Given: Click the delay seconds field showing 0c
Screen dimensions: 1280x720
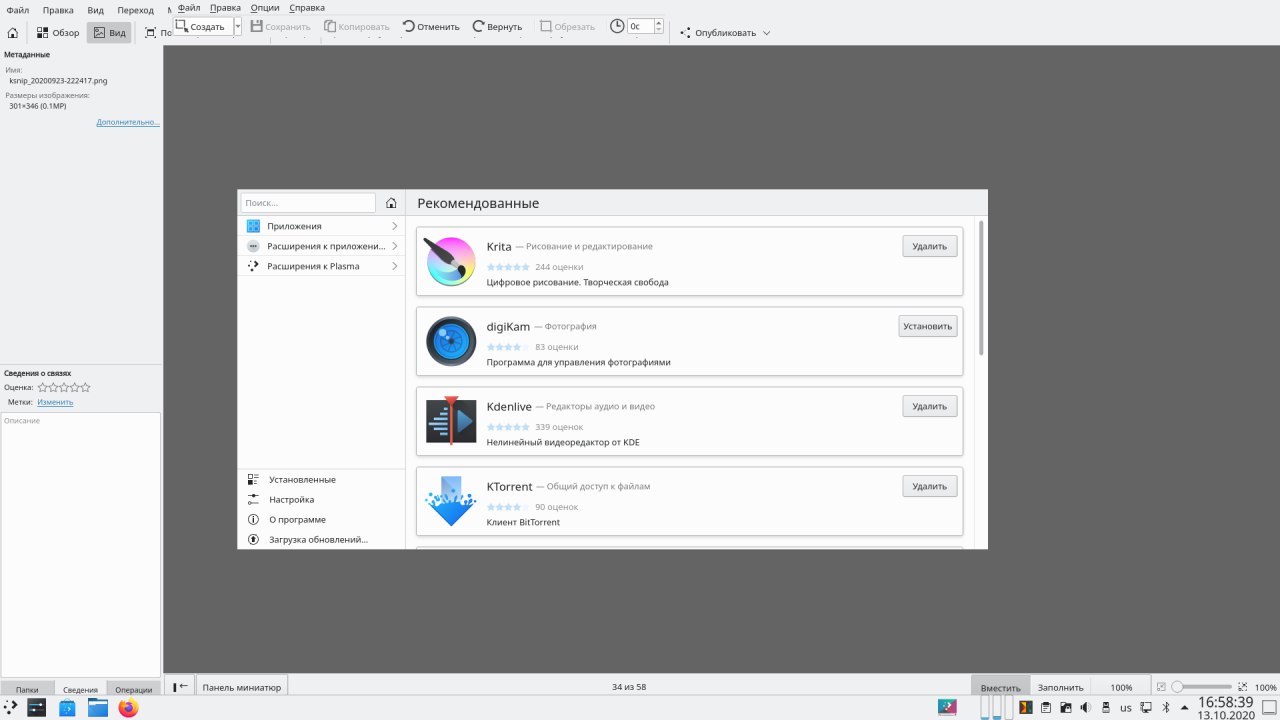Looking at the screenshot, I should pos(640,27).
